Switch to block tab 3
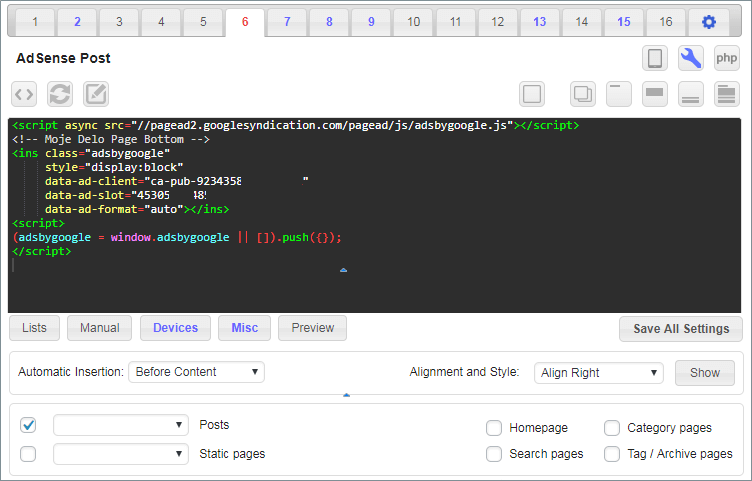Screen dimensions: 752x481 tap(119, 22)
